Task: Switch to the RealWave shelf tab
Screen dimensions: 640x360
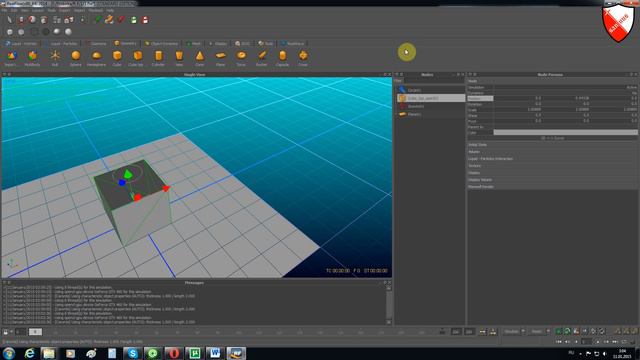Action: pyautogui.click(x=293, y=43)
